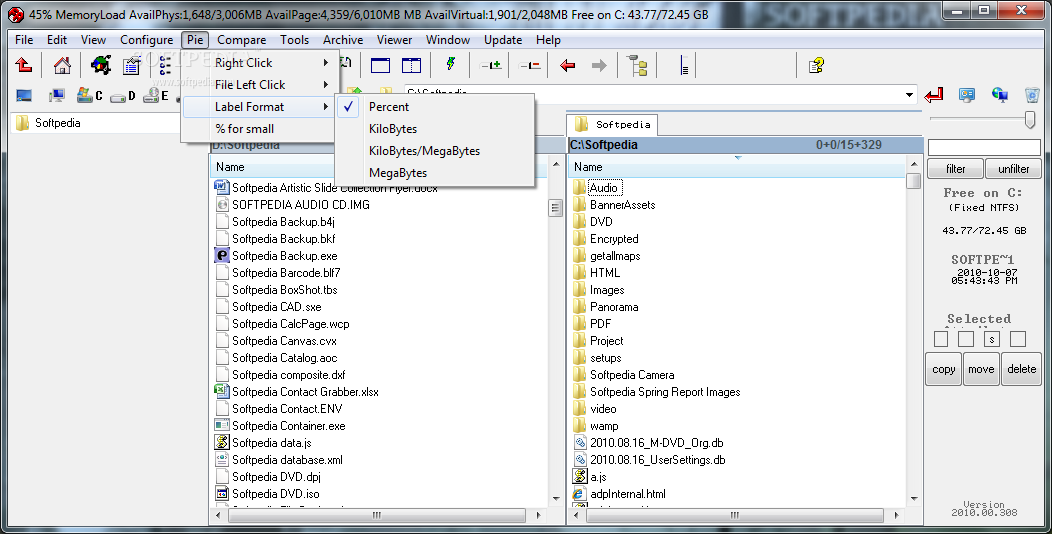The height and width of the screenshot is (534, 1052).
Task: Toggle the 's' Selected attribute checkbox
Action: pos(992,339)
